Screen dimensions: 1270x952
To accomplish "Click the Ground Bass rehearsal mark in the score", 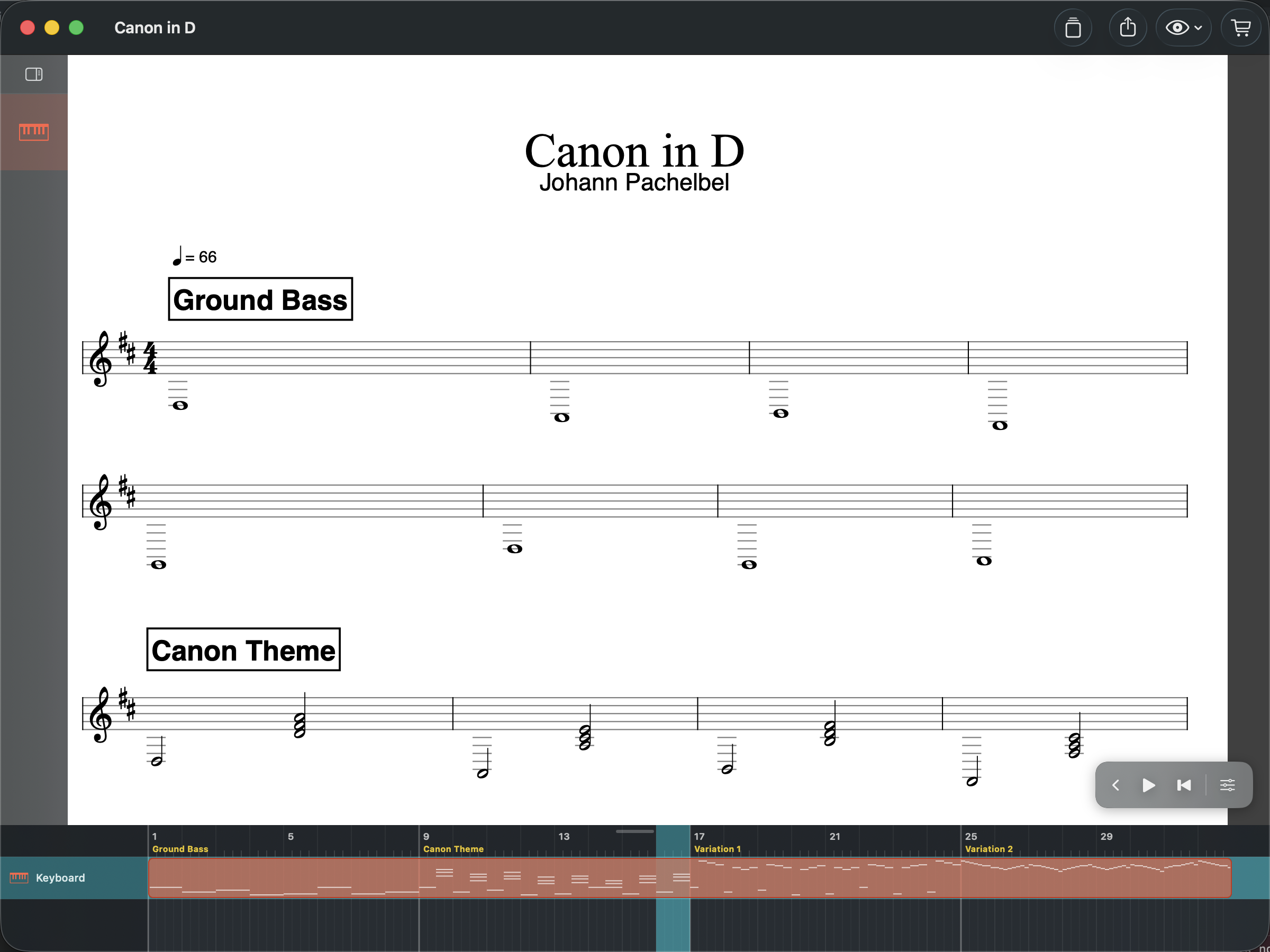I will [x=260, y=299].
